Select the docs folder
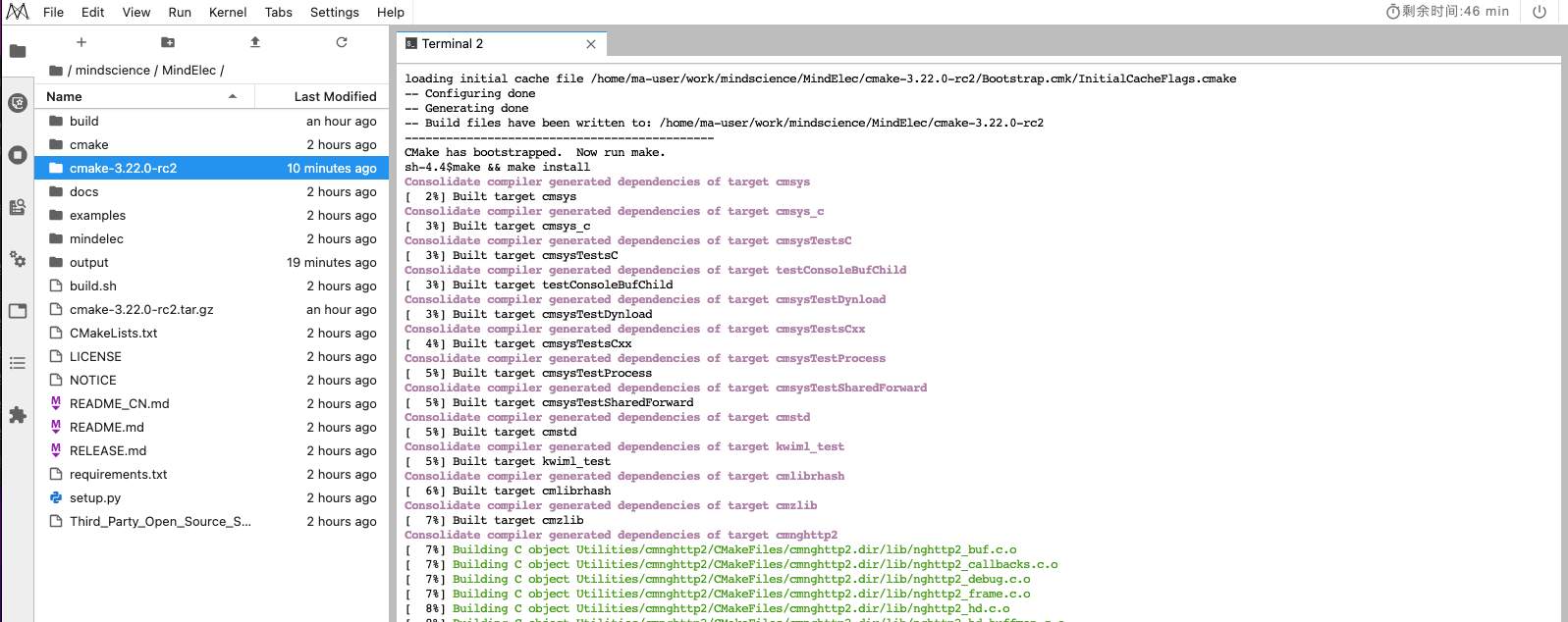 [212, 191]
